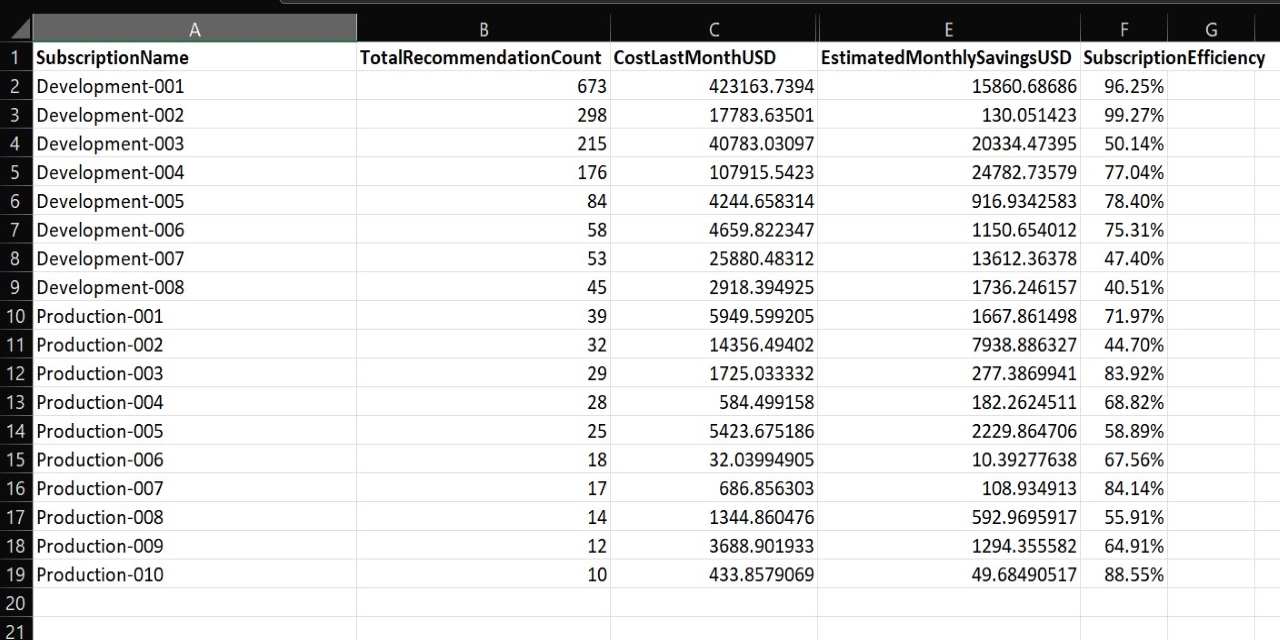Select the CostLastMonthUSD column header C
Image resolution: width=1280 pixels, height=640 pixels.
coord(713,27)
